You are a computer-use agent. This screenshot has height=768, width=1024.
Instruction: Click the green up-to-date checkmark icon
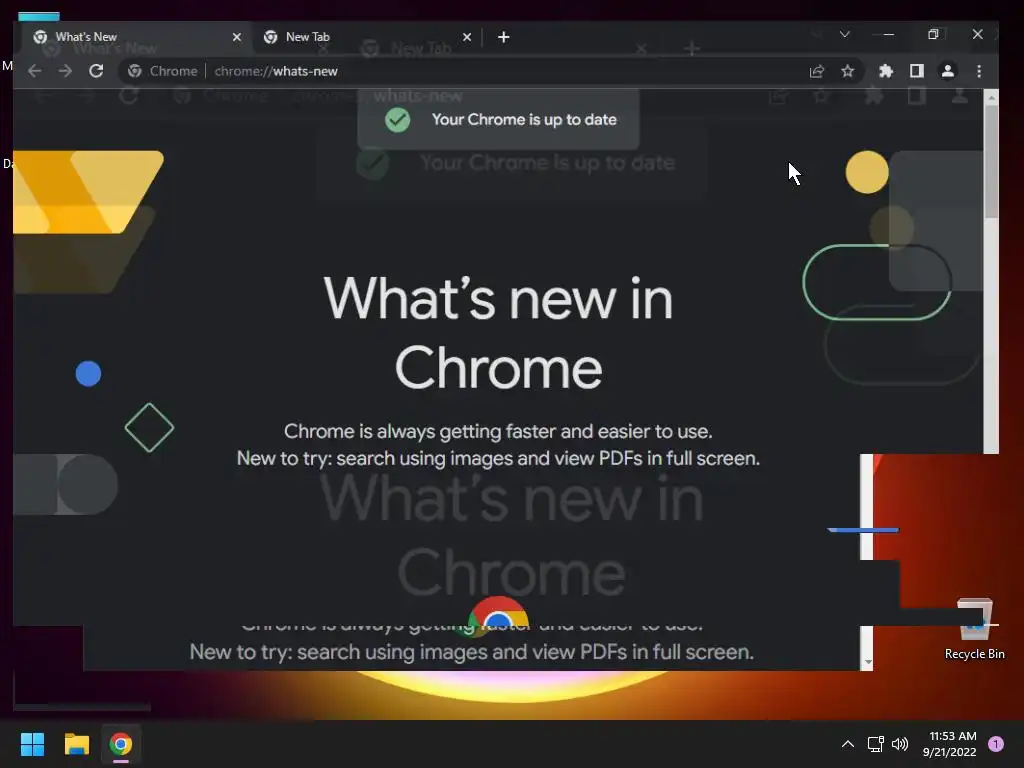pyautogui.click(x=397, y=120)
